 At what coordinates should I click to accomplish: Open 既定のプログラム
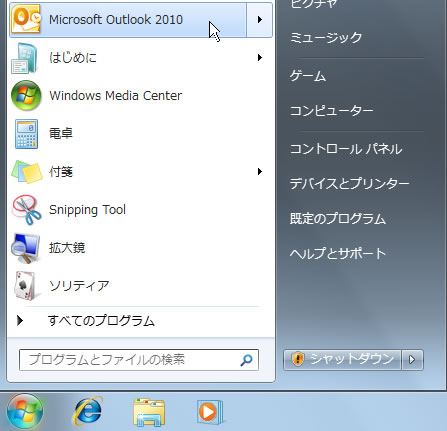coord(338,219)
